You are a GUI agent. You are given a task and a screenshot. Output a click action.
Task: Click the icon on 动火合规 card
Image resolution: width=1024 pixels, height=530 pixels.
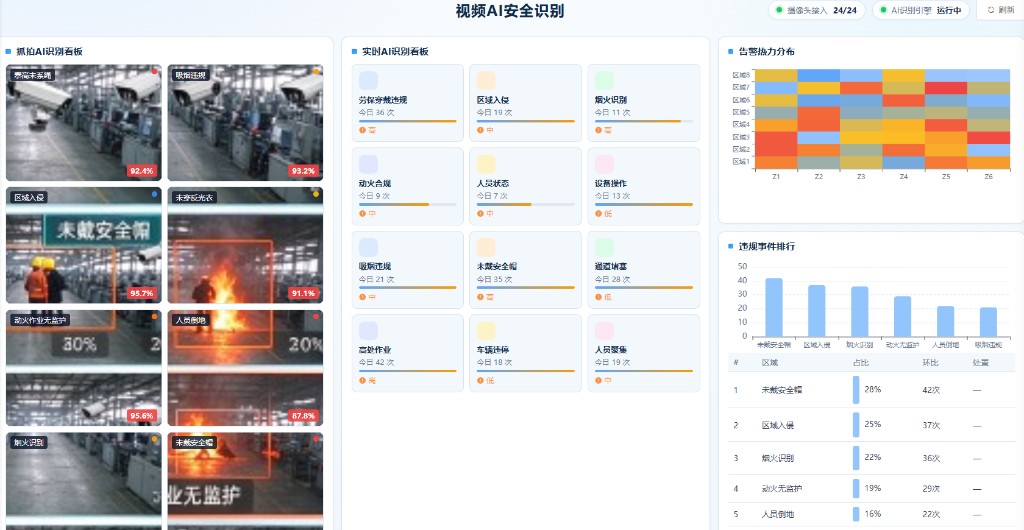click(x=368, y=164)
